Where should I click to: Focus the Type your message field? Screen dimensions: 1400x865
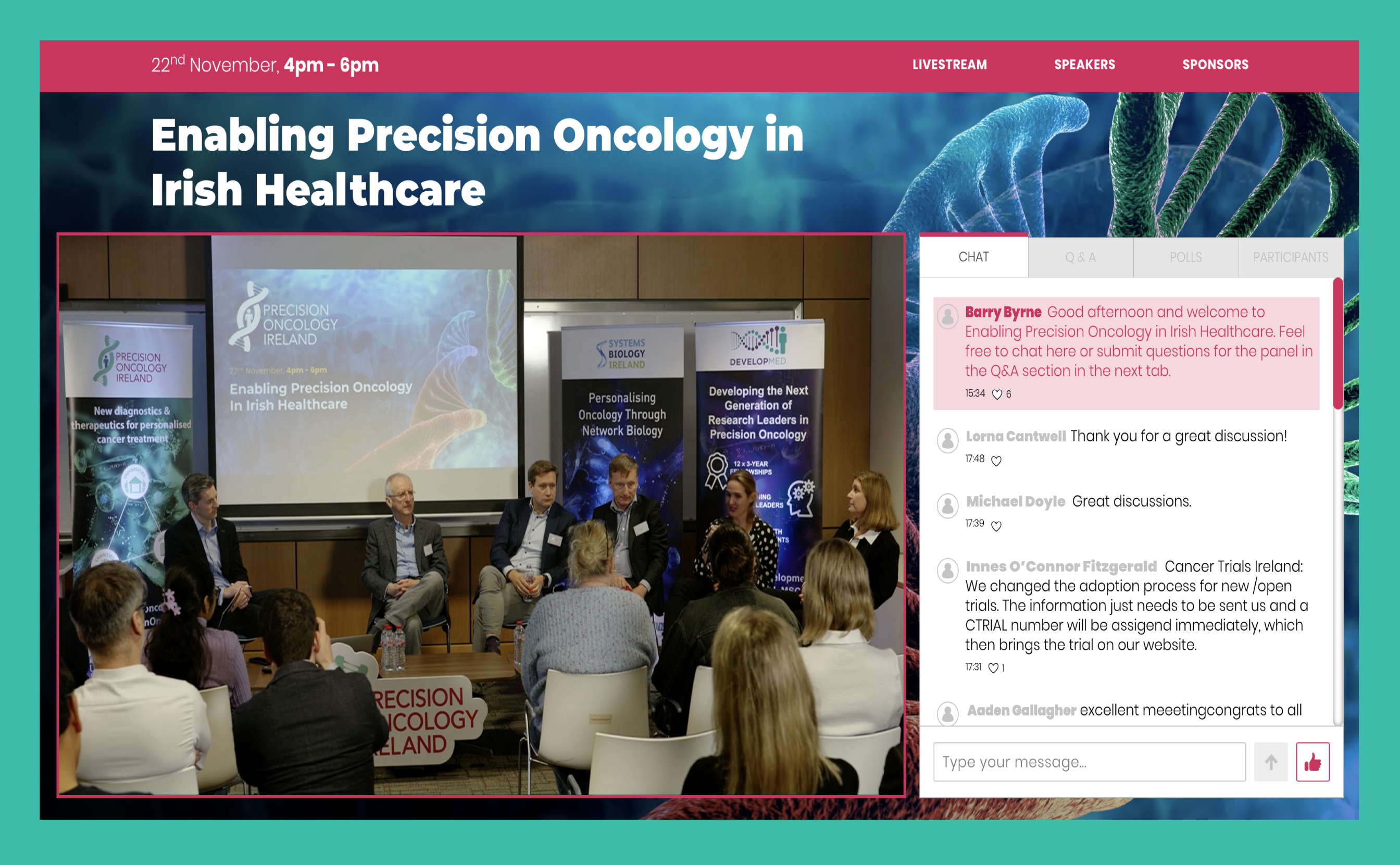[x=1089, y=761]
